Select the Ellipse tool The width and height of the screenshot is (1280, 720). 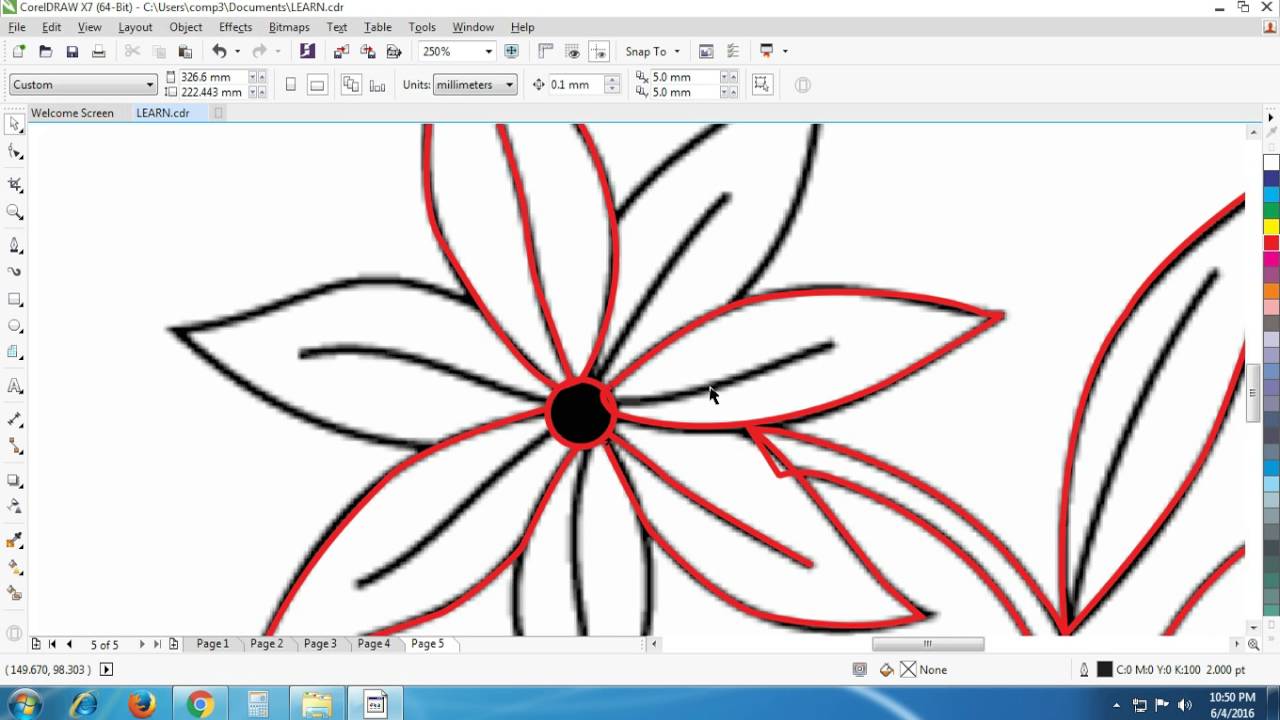(14, 325)
